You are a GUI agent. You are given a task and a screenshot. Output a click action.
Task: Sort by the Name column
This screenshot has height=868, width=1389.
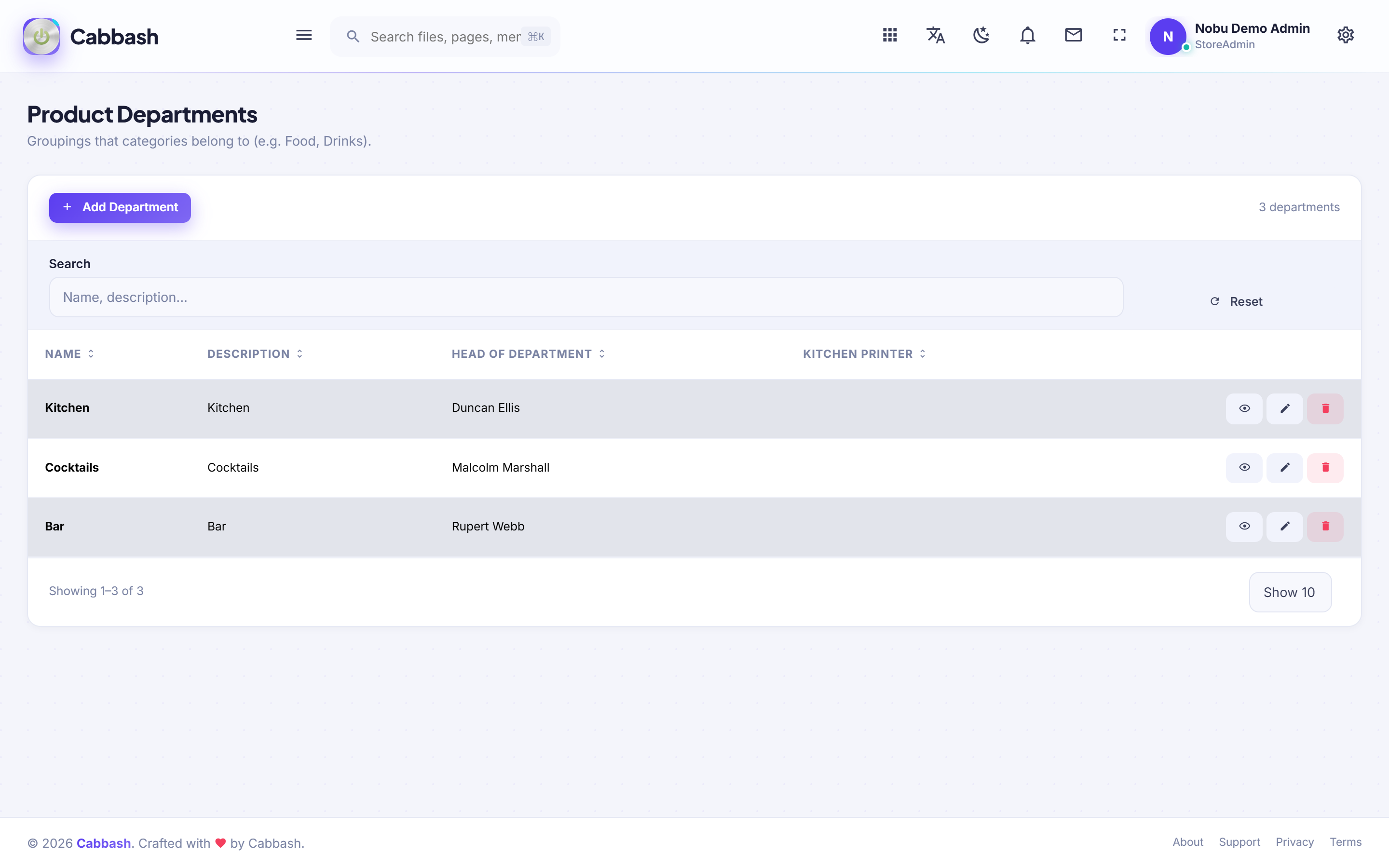(69, 353)
